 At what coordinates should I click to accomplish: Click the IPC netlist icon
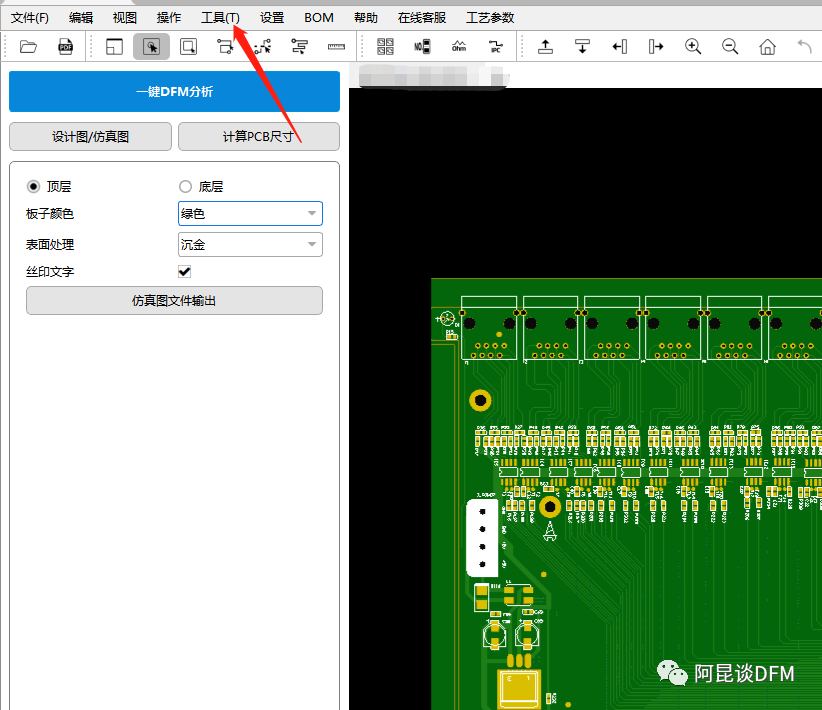pyautogui.click(x=495, y=46)
